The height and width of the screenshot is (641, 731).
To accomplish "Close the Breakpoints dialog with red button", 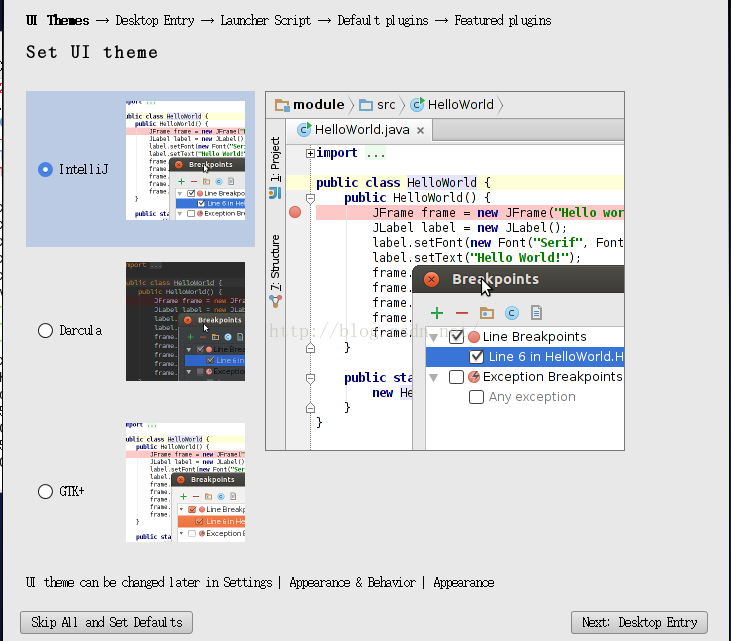I will [x=432, y=279].
